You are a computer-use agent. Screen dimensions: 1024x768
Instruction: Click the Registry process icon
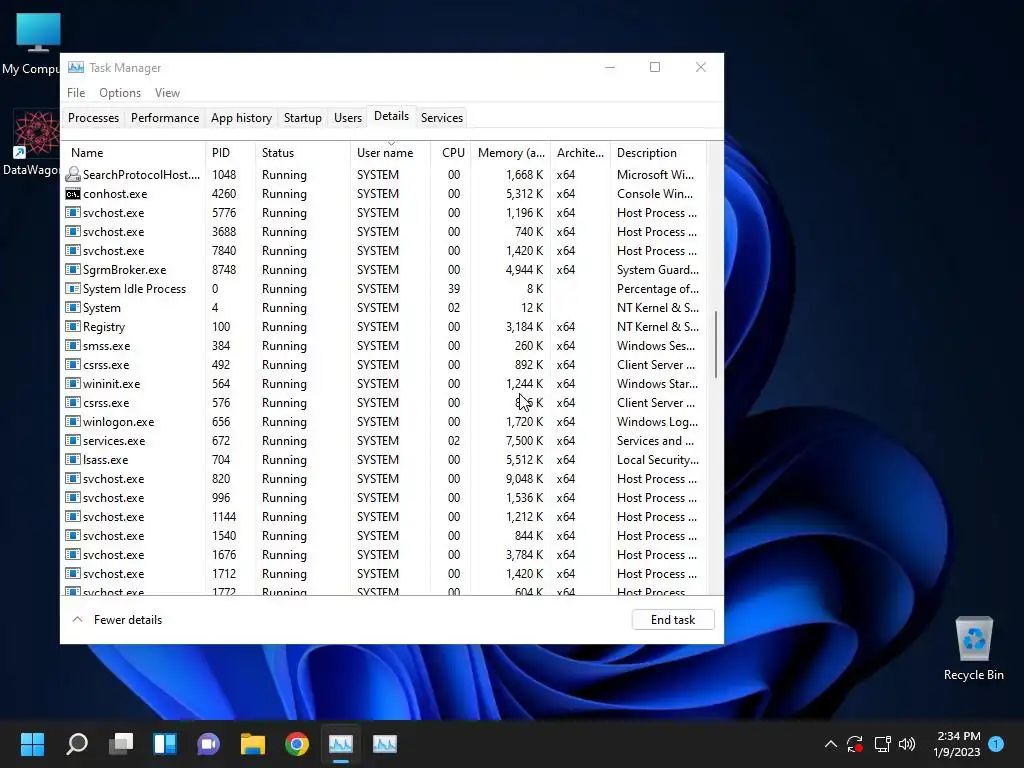pyautogui.click(x=73, y=327)
